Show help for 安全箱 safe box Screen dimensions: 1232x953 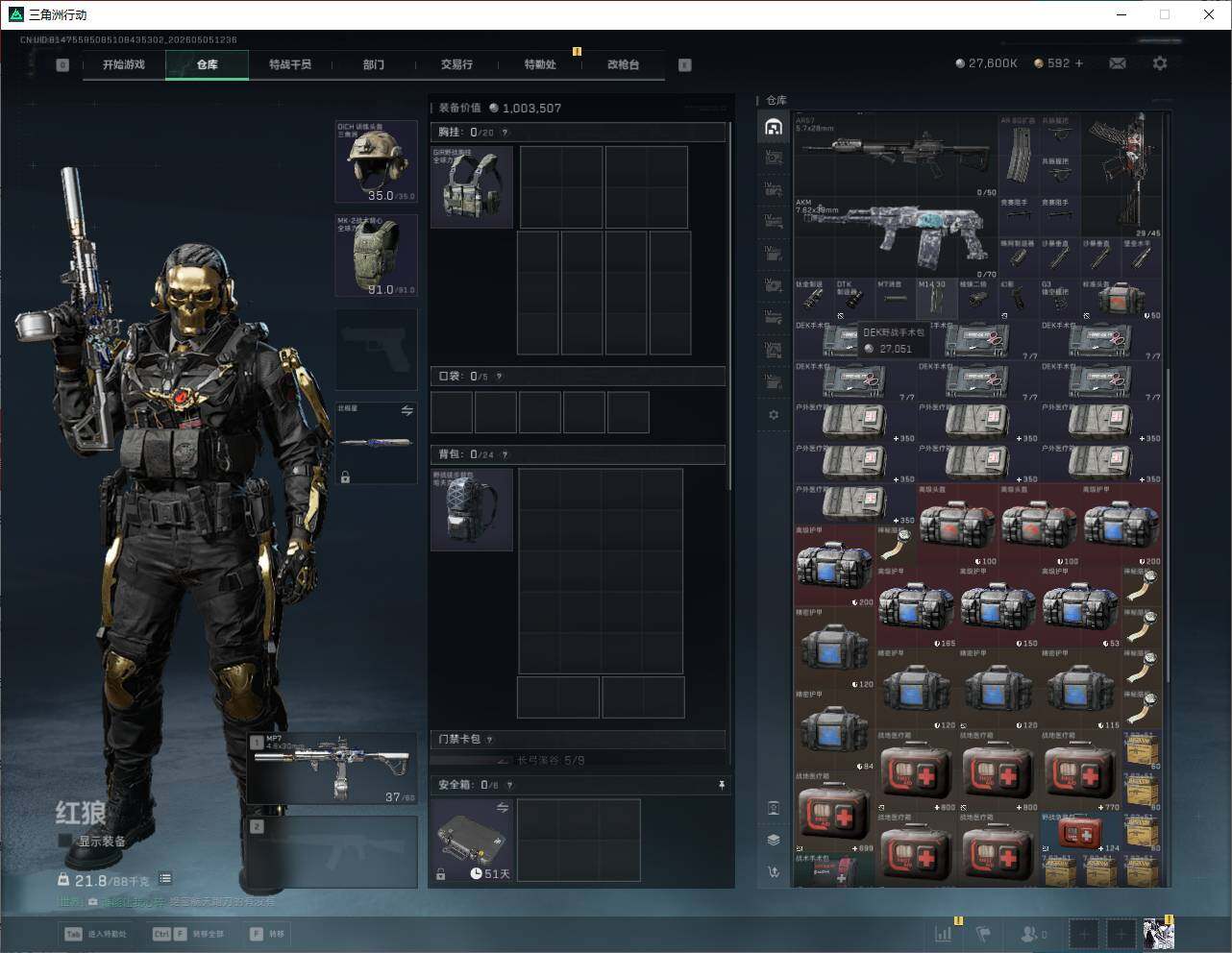pyautogui.click(x=509, y=785)
